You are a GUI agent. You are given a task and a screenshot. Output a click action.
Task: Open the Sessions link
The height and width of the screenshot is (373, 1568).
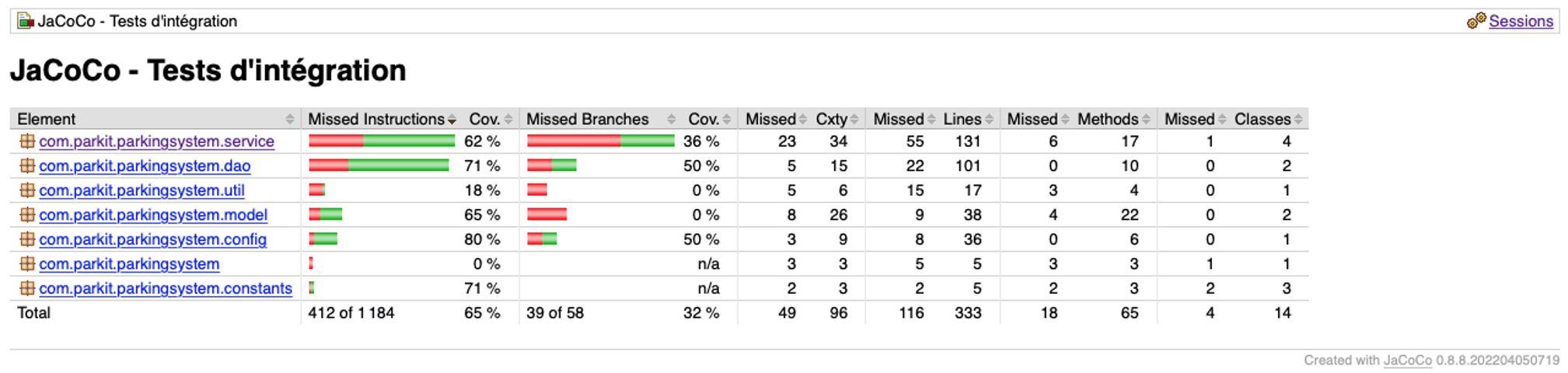1521,21
